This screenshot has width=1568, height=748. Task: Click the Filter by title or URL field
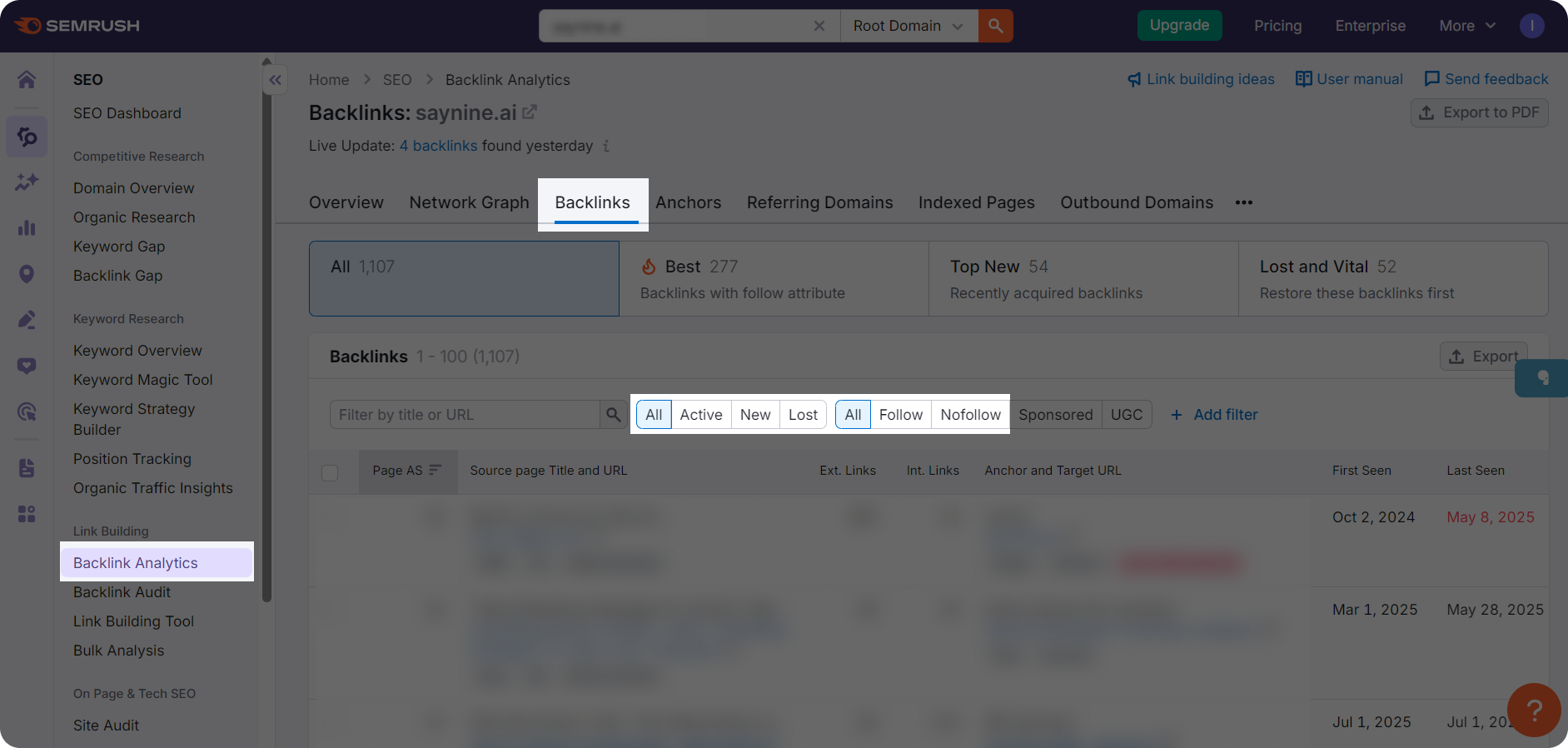pyautogui.click(x=465, y=415)
